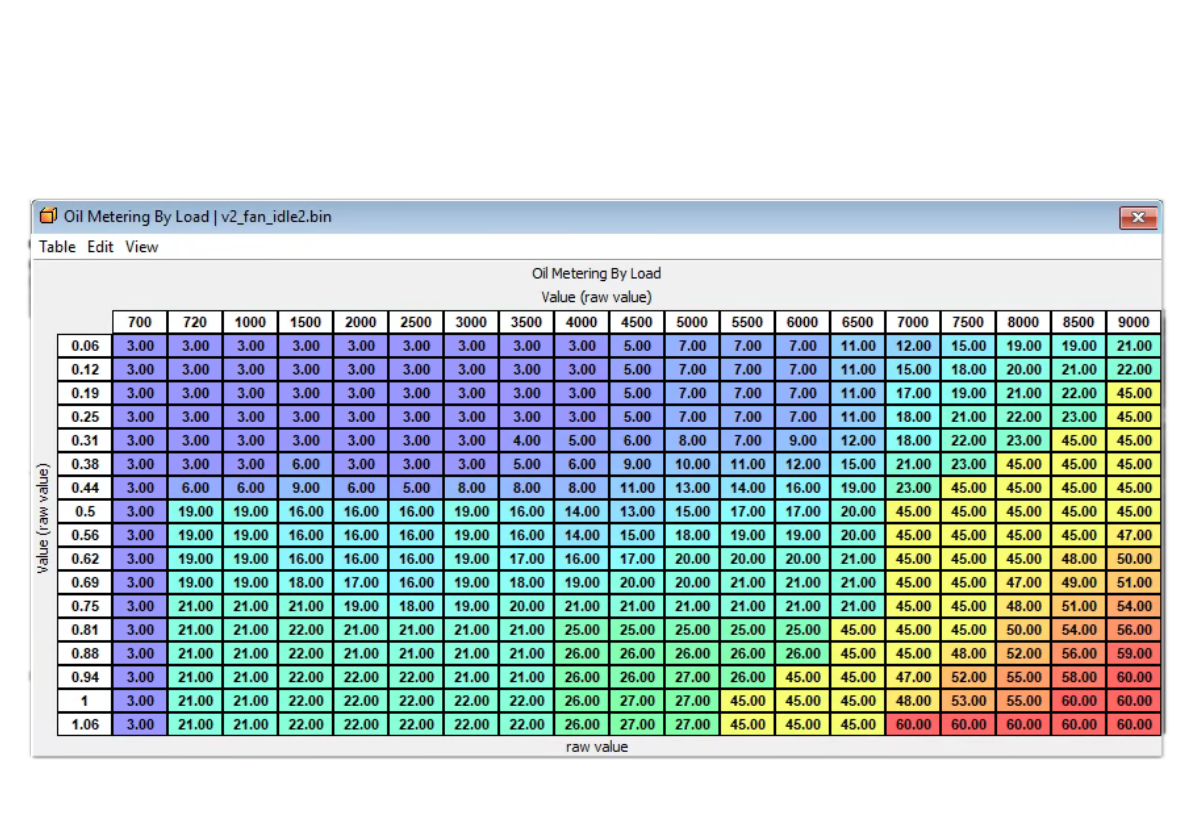Select the 53.00 cell under column 7500
Viewport: 1194px width, 828px height.
click(x=968, y=700)
